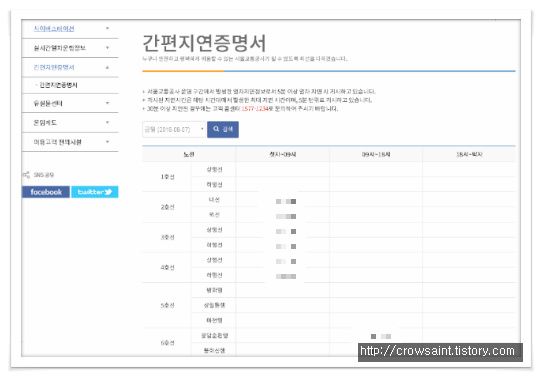Open 6호선 응암순환행 09시~18시 delay entry

[381, 336]
